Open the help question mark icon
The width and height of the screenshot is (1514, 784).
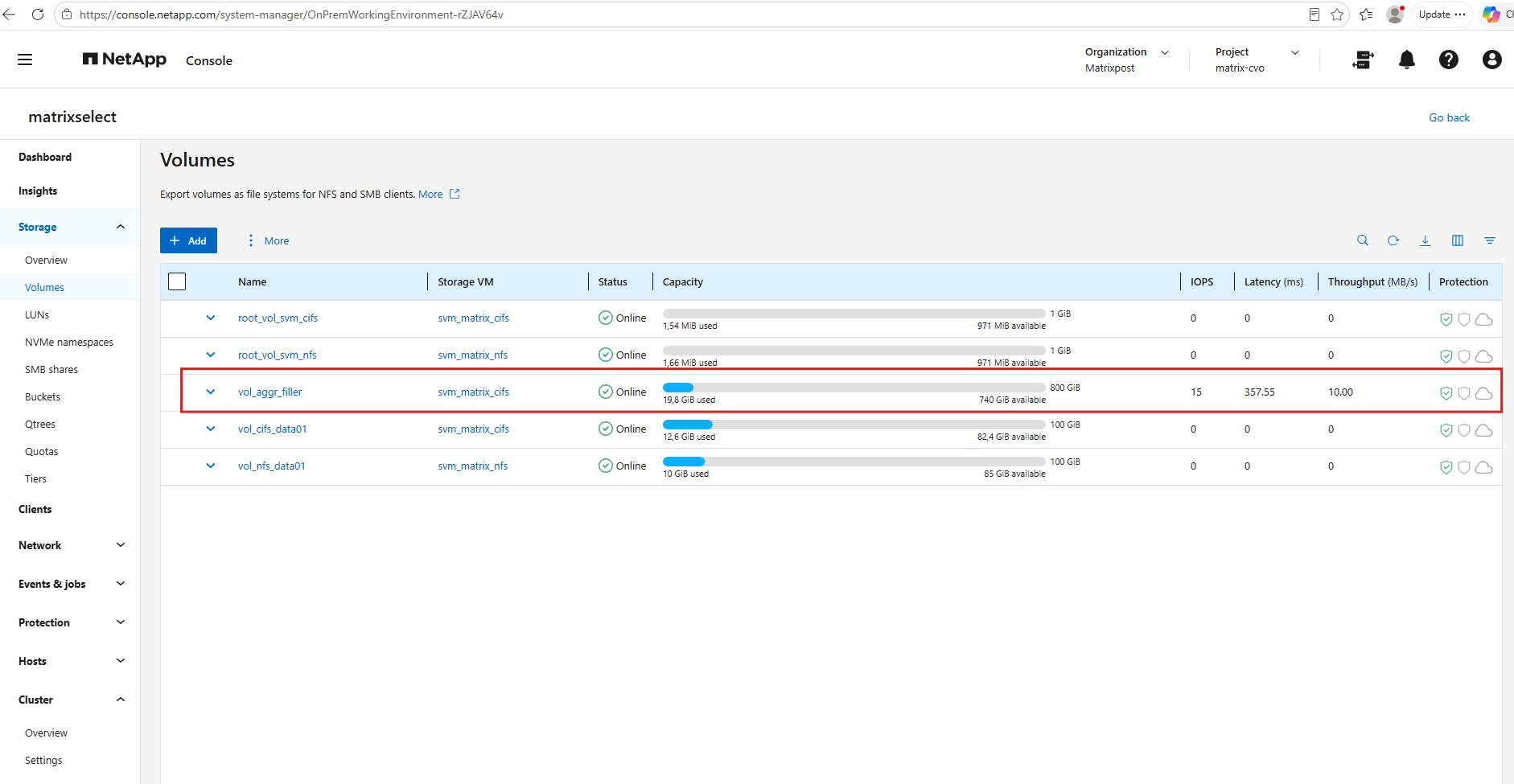1449,60
